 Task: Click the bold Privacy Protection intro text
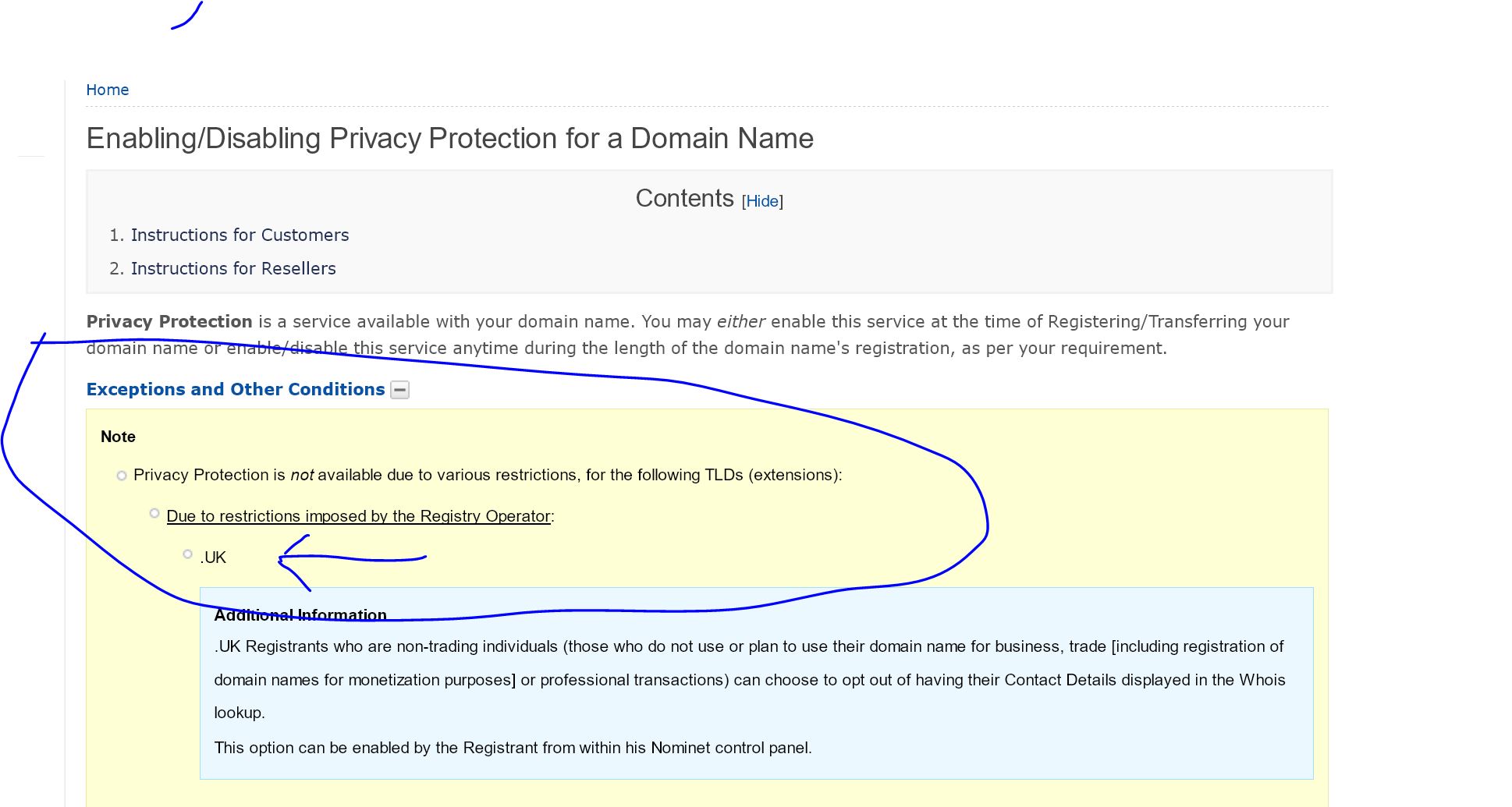[169, 321]
